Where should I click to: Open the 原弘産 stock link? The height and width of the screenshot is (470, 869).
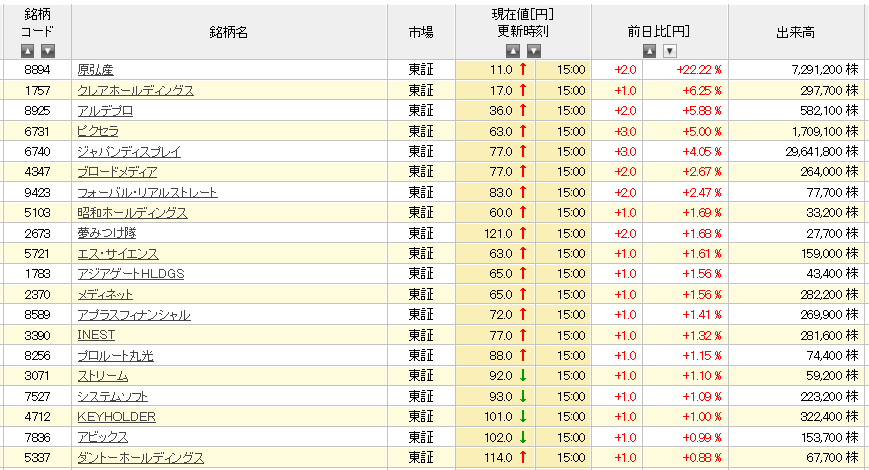tap(95, 70)
